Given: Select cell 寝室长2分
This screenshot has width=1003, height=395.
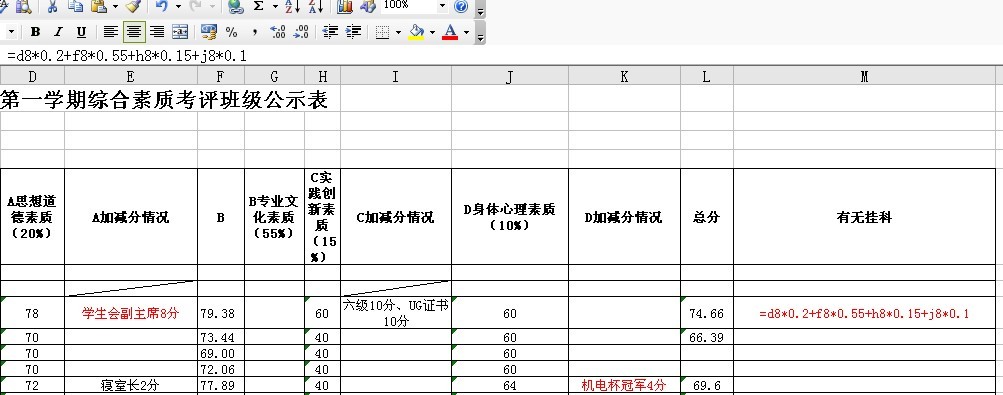Looking at the screenshot, I should (x=131, y=385).
